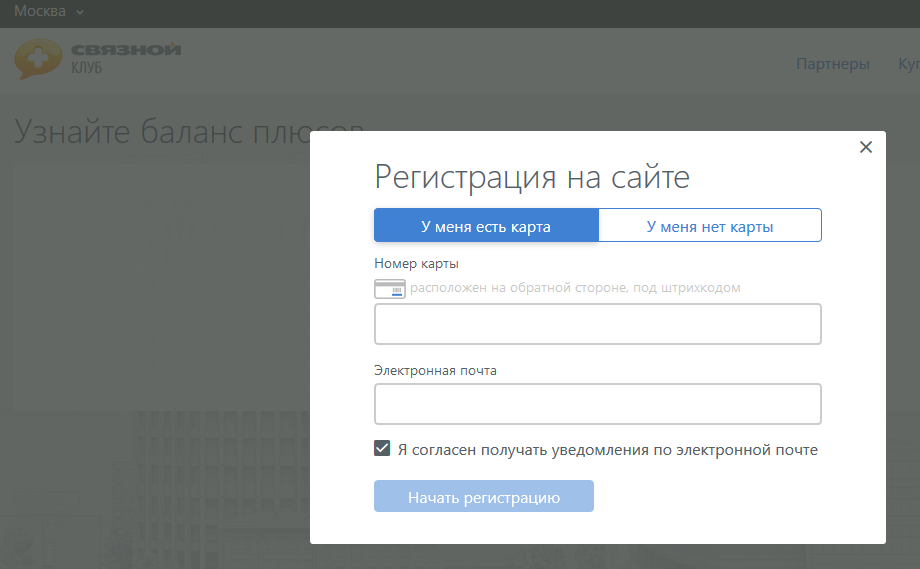Close the registration dialog with the X
This screenshot has height=569, width=920.
pyautogui.click(x=865, y=147)
